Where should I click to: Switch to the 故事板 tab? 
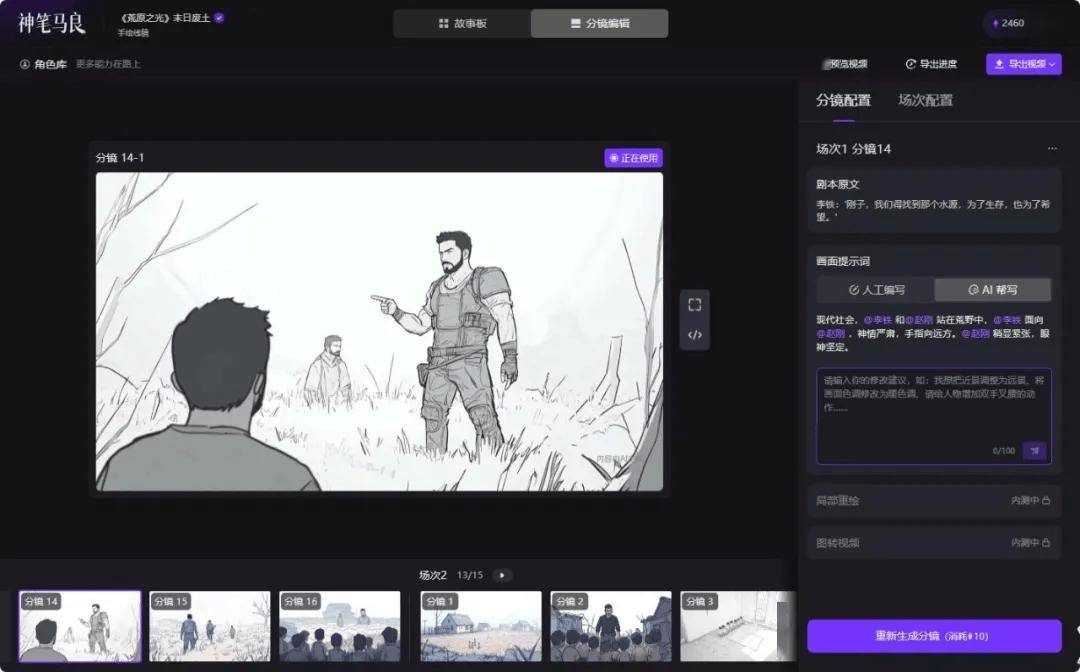pos(462,23)
